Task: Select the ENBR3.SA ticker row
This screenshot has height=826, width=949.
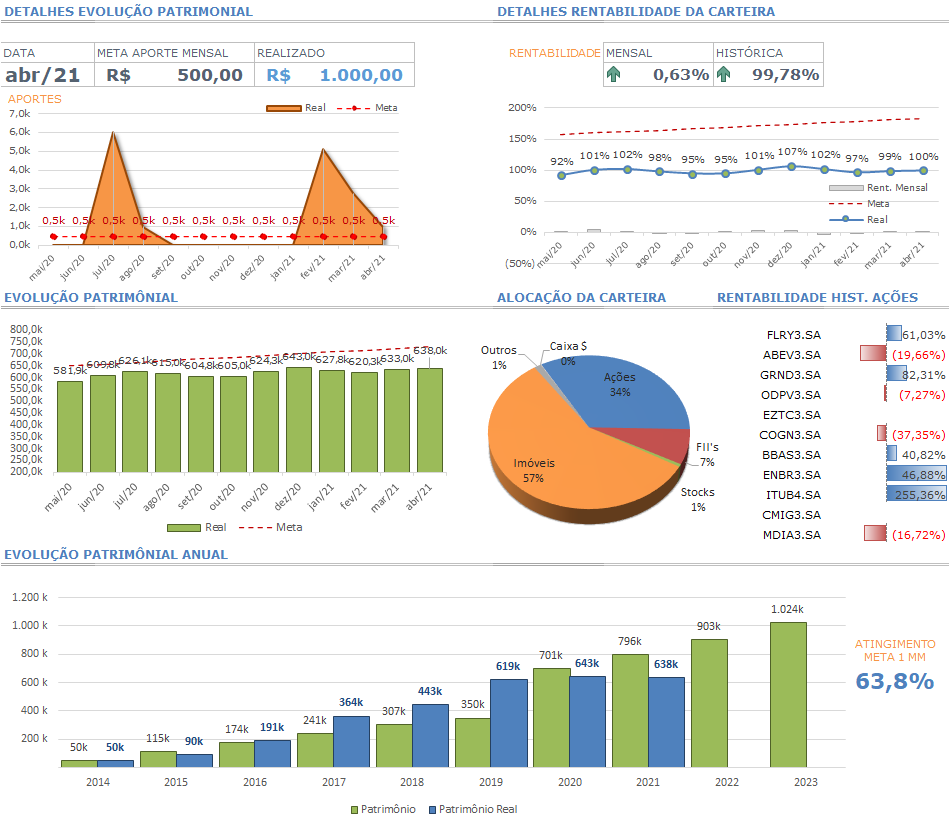Action: [x=792, y=475]
